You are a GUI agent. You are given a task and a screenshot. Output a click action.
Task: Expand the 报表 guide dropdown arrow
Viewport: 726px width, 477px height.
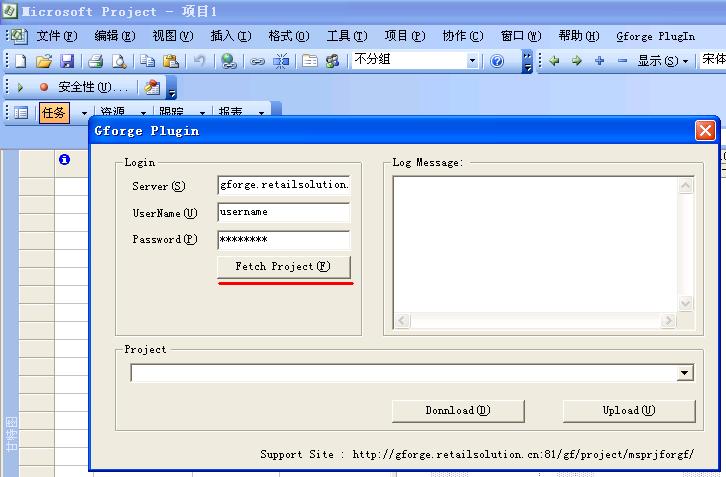click(261, 113)
